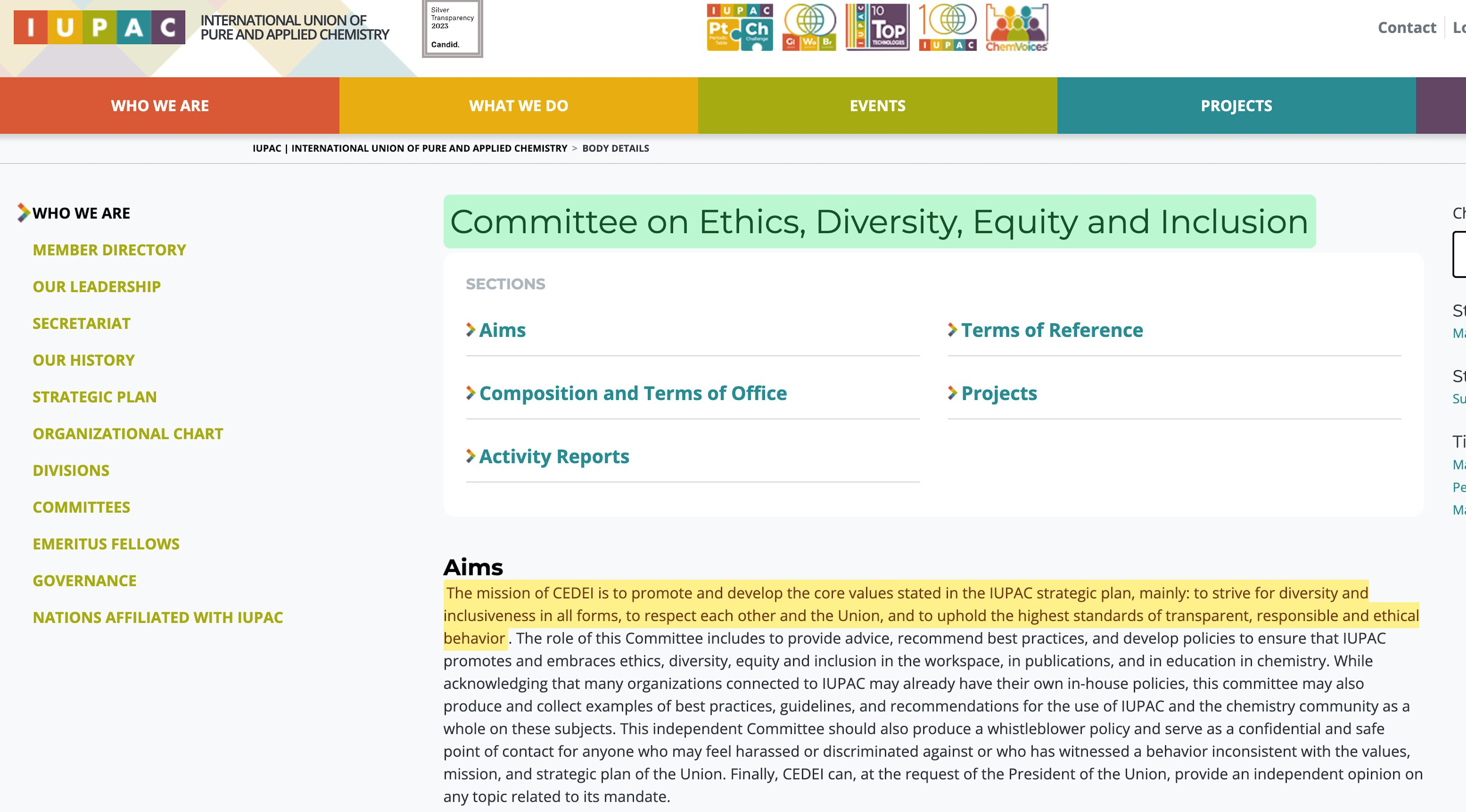This screenshot has width=1466, height=812.
Task: Click the Global Women's Breakfast icon
Action: click(809, 27)
